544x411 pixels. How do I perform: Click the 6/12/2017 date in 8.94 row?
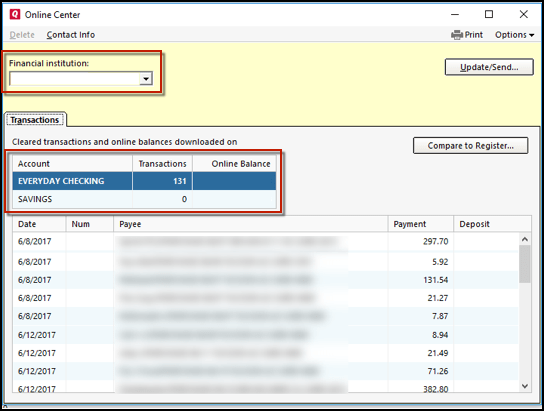[x=37, y=335]
